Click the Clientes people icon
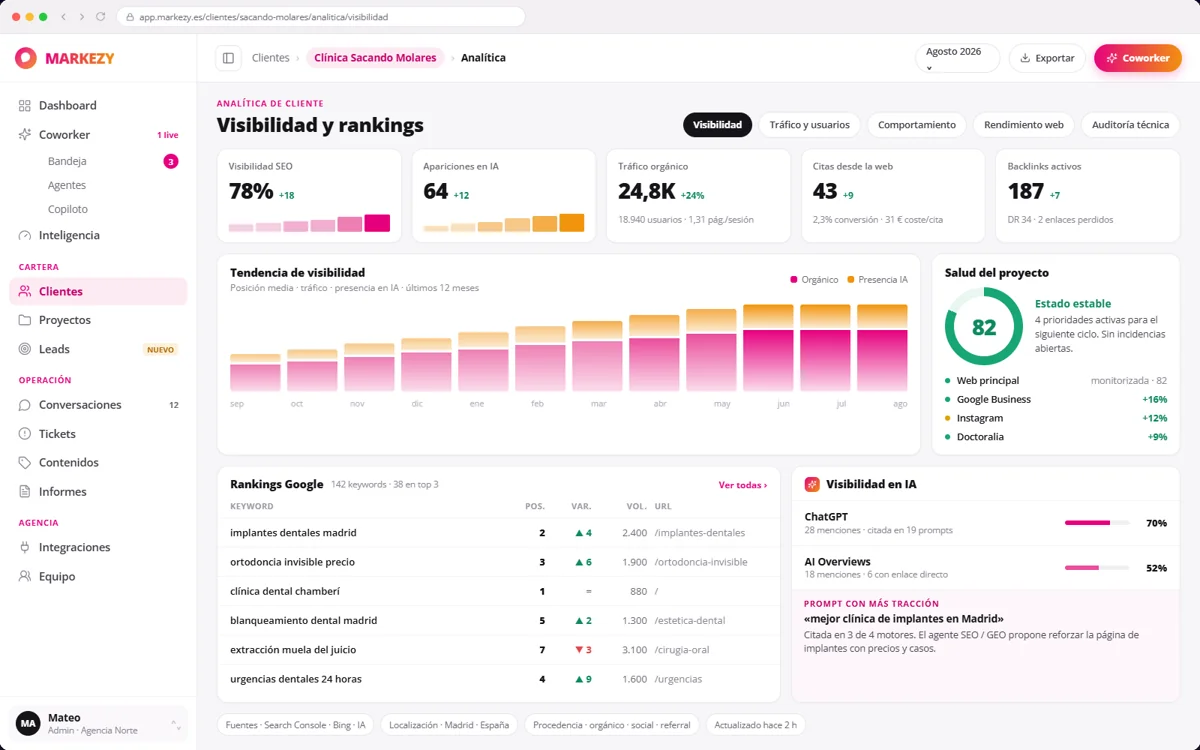The height and width of the screenshot is (750, 1200). [25, 291]
